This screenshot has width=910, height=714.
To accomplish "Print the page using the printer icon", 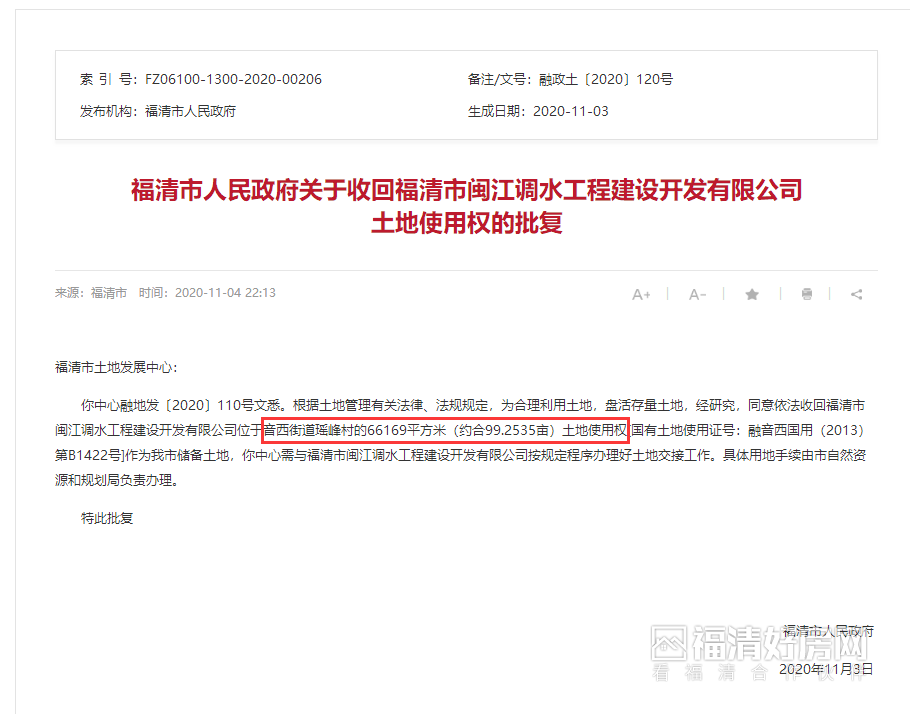I will pyautogui.click(x=807, y=294).
